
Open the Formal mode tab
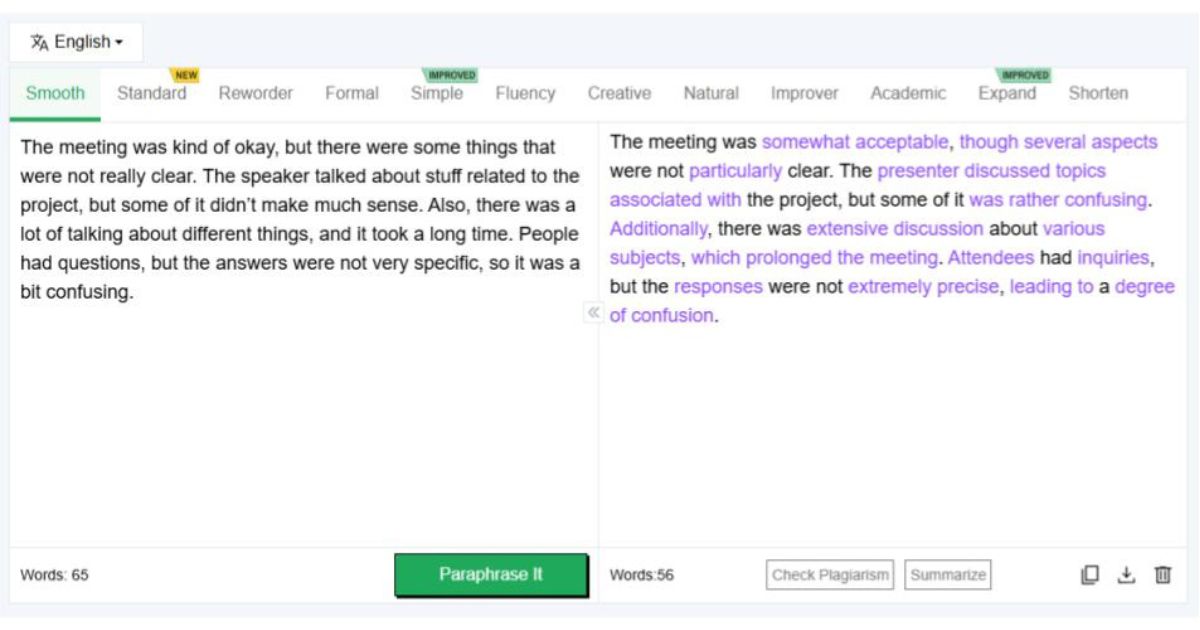point(351,93)
